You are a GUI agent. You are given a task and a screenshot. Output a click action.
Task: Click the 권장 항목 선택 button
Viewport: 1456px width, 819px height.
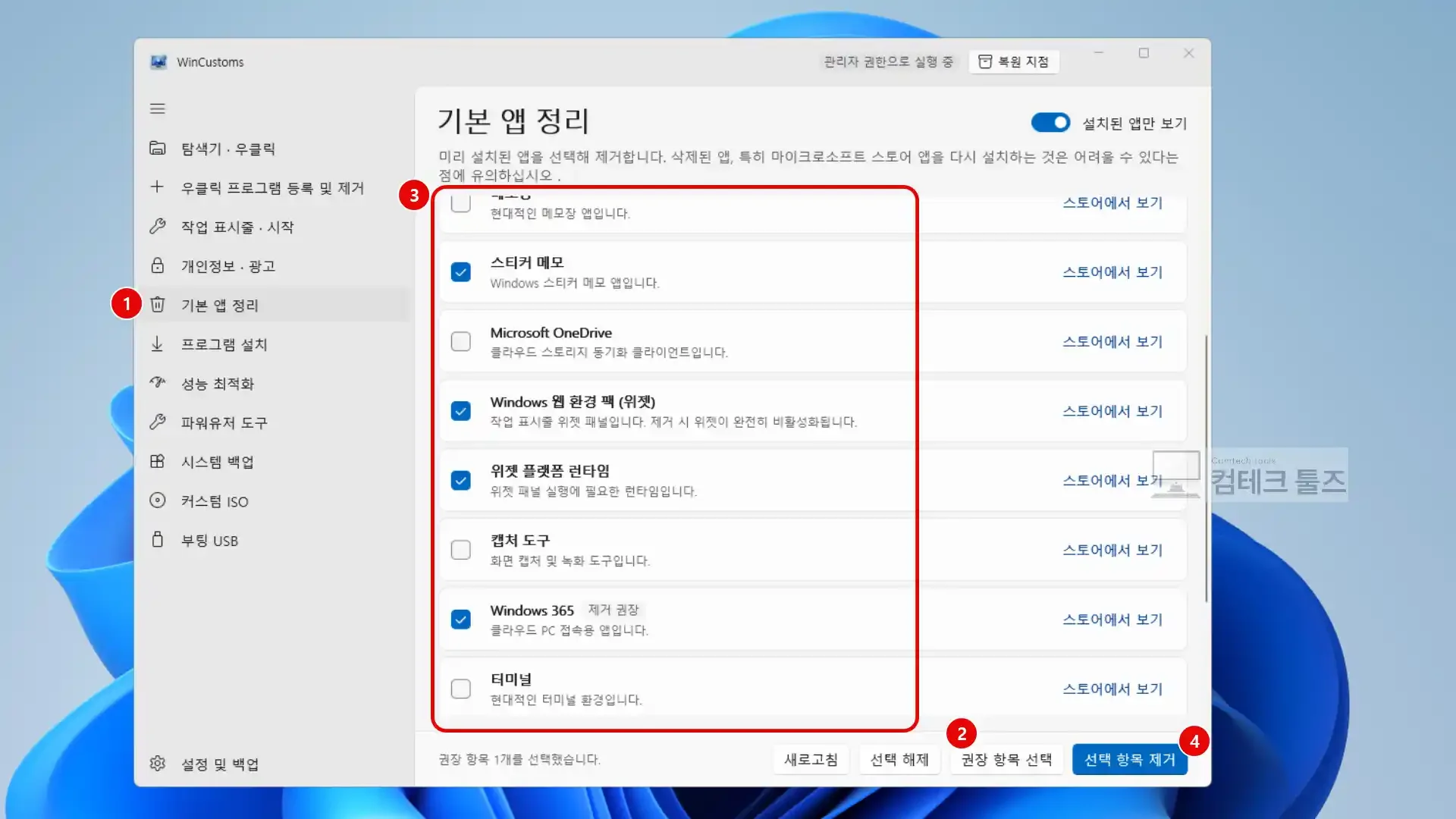1006,759
